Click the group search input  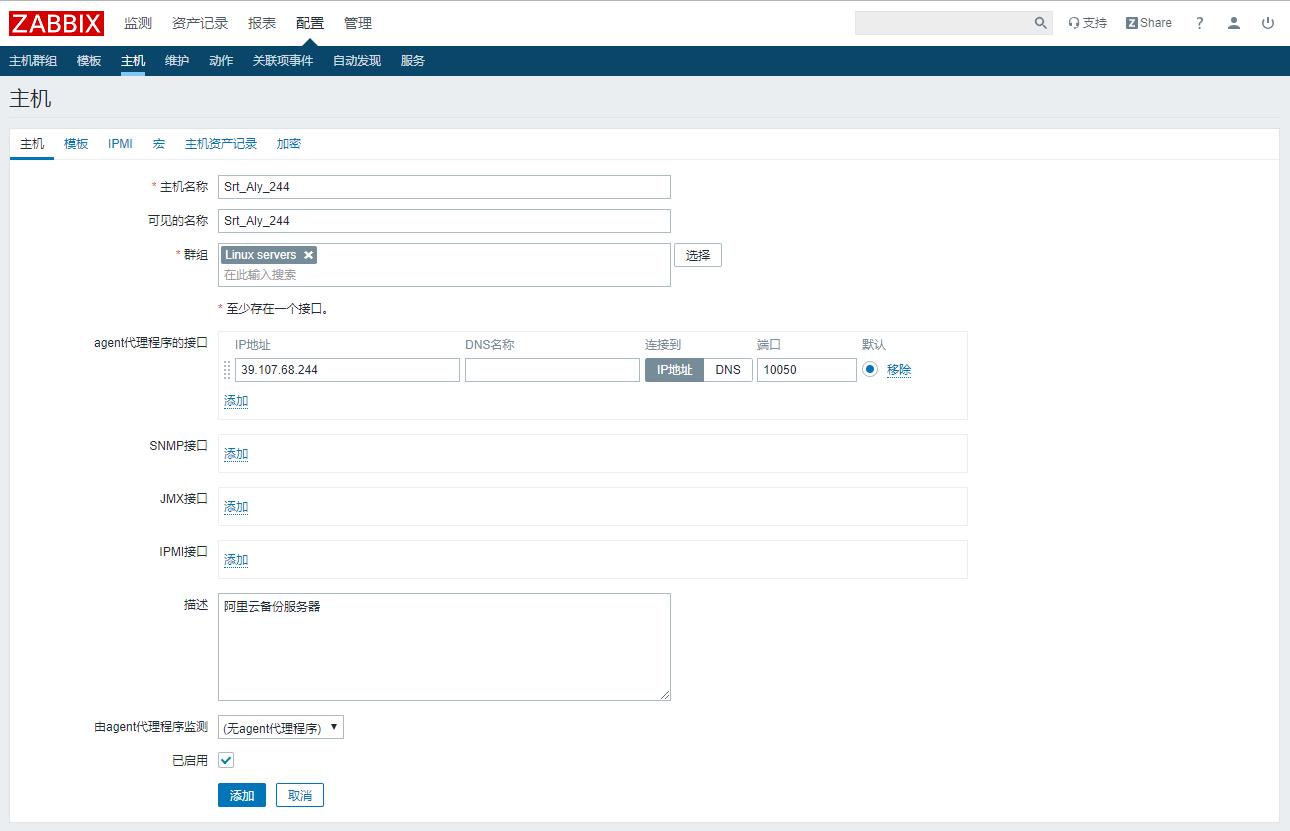click(x=444, y=275)
